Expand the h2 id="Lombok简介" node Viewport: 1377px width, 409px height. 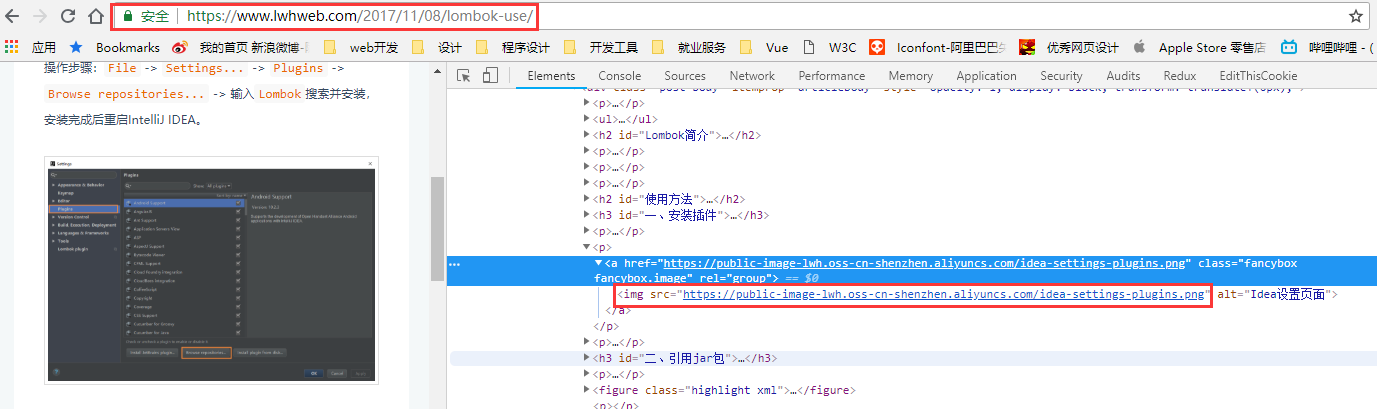click(587, 135)
